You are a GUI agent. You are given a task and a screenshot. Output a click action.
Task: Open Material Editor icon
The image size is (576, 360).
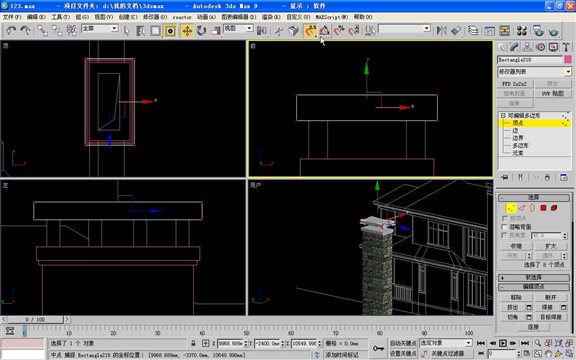[522, 31]
